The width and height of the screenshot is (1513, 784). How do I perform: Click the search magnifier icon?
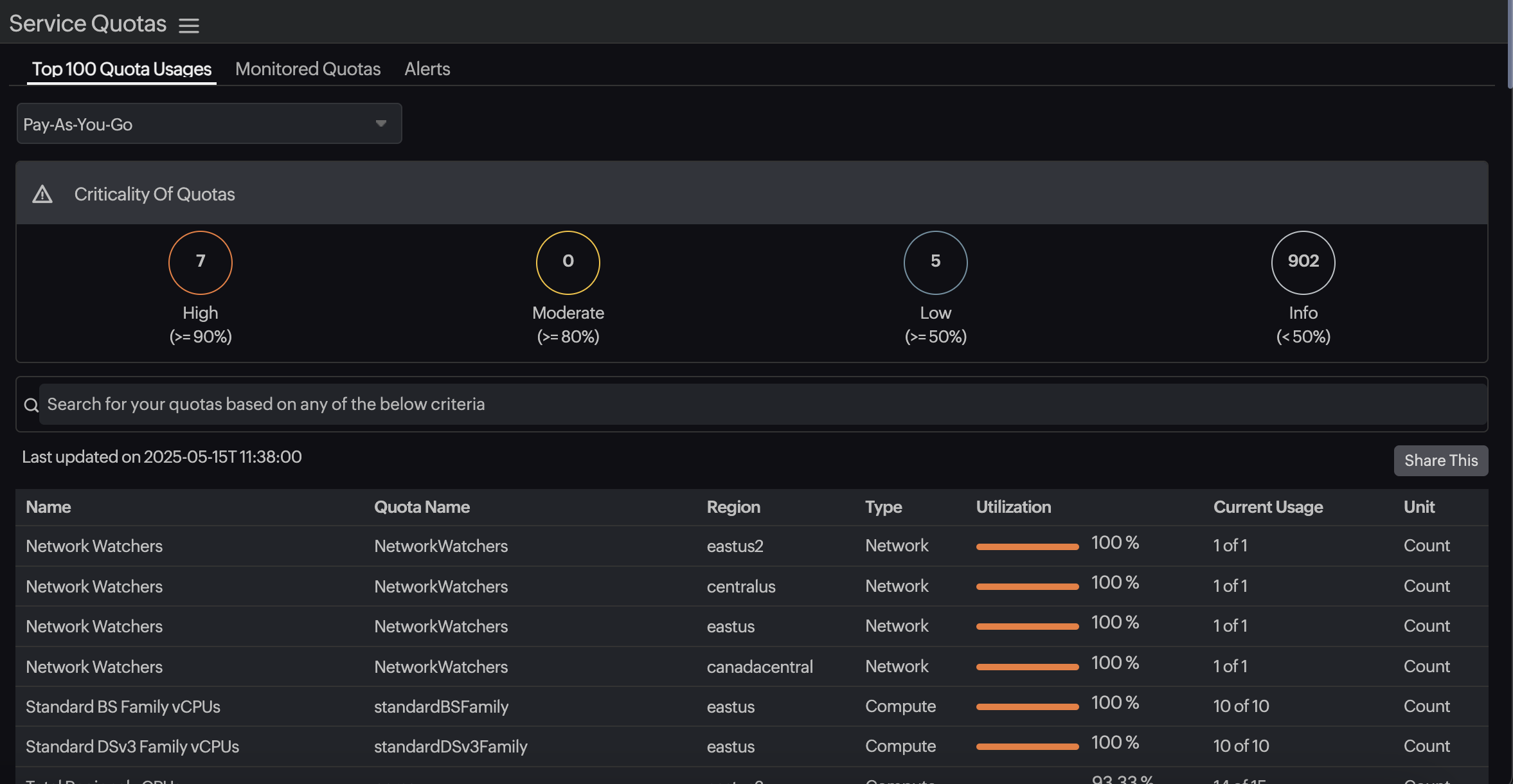31,405
